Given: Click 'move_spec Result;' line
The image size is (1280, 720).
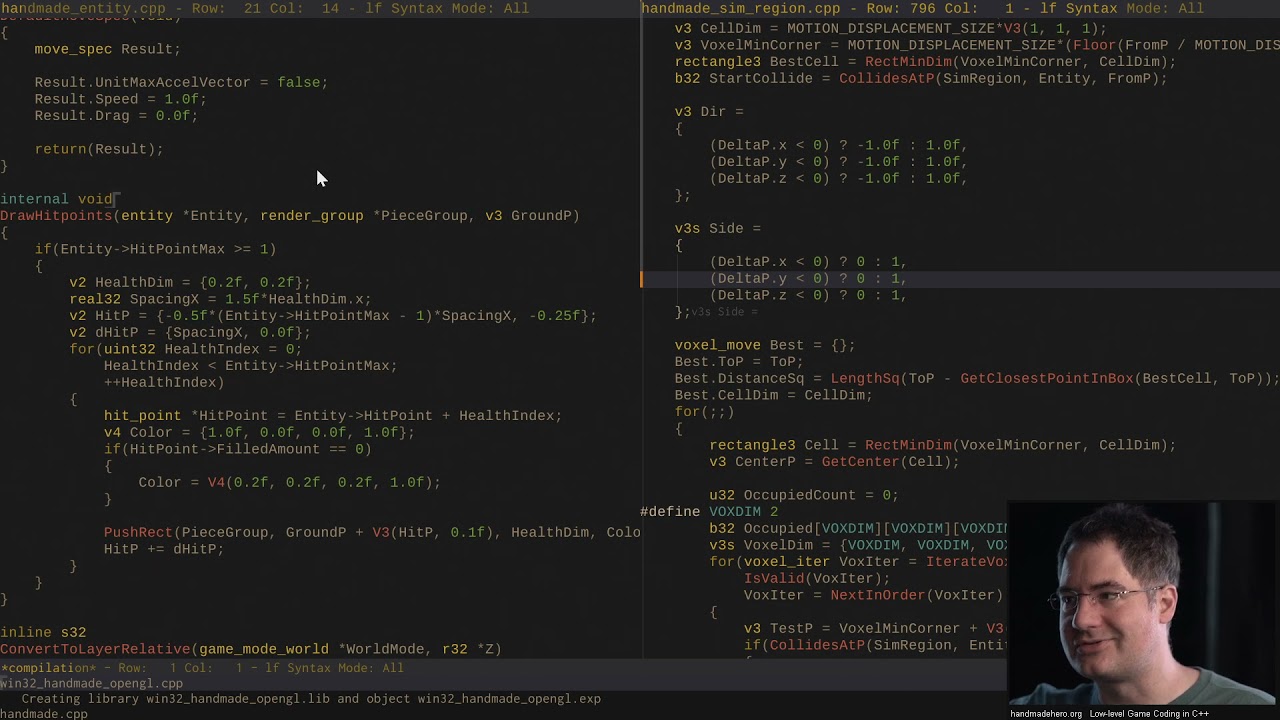Looking at the screenshot, I should pos(107,49).
